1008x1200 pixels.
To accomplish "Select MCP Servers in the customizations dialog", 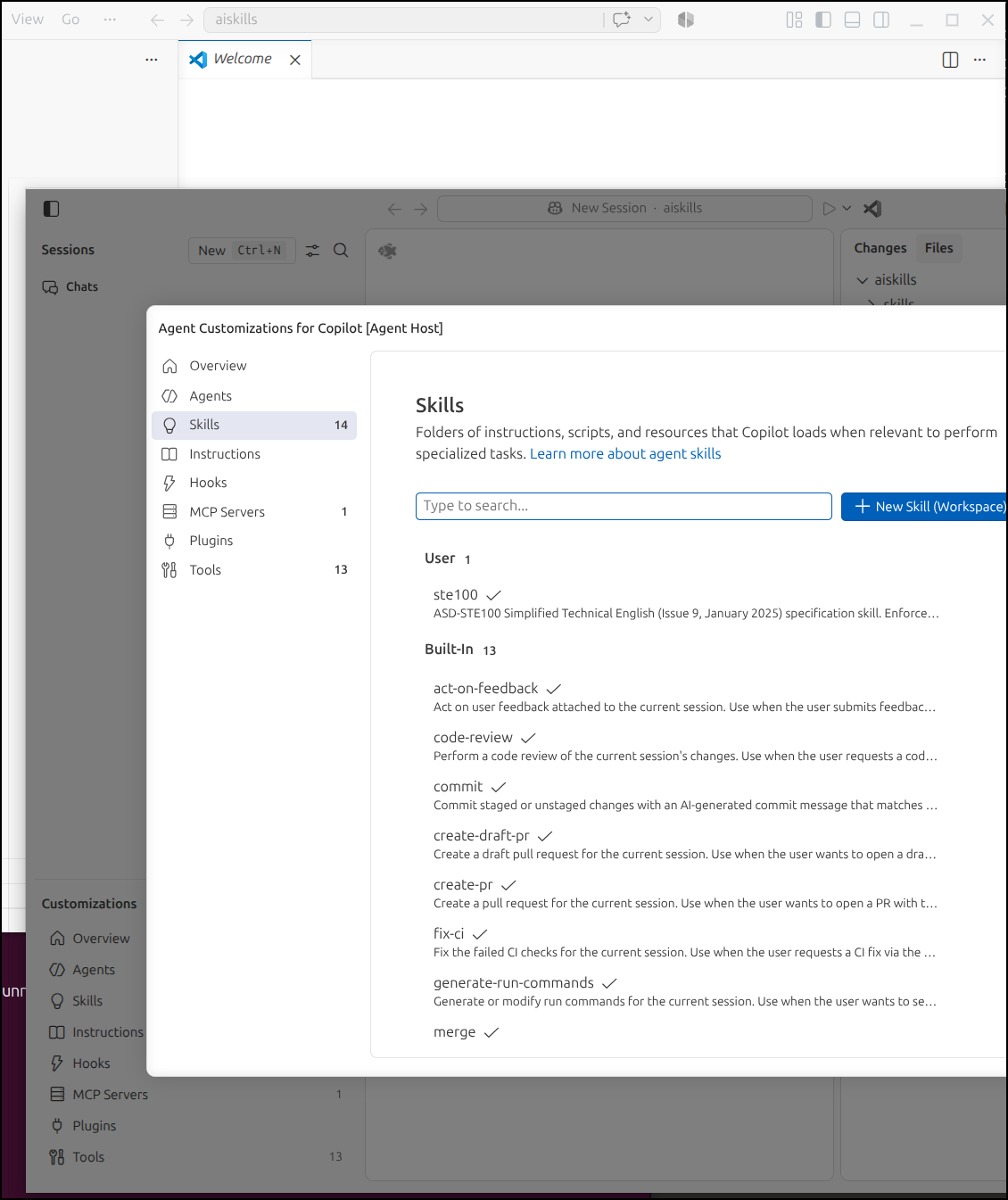I will click(254, 512).
